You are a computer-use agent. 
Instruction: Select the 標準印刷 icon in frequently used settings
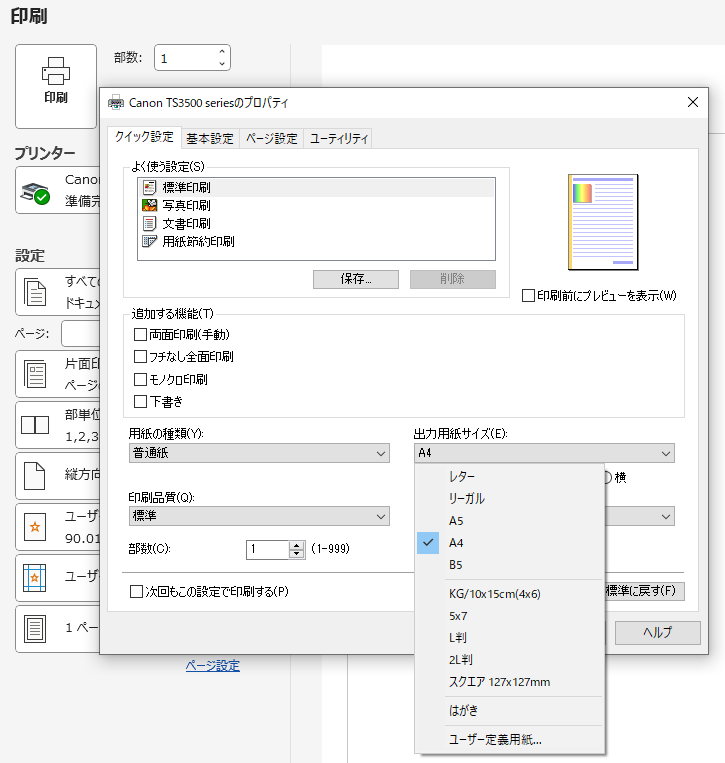coord(149,187)
